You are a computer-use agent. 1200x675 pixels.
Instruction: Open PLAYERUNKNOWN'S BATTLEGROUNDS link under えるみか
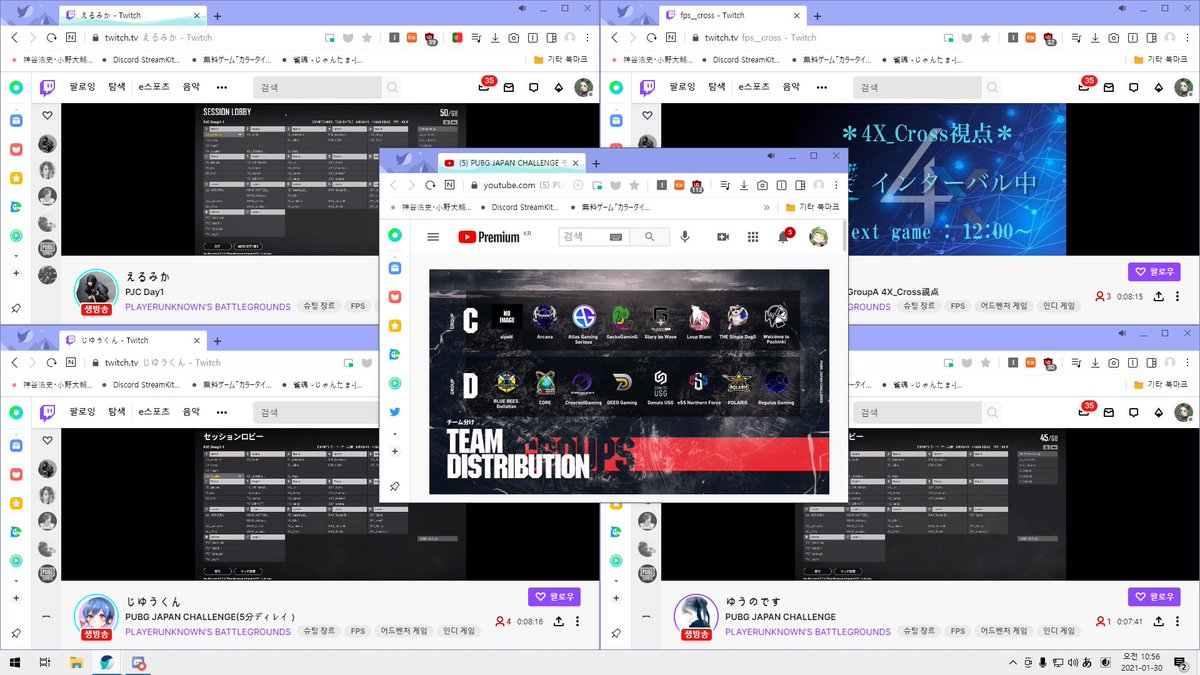208,307
